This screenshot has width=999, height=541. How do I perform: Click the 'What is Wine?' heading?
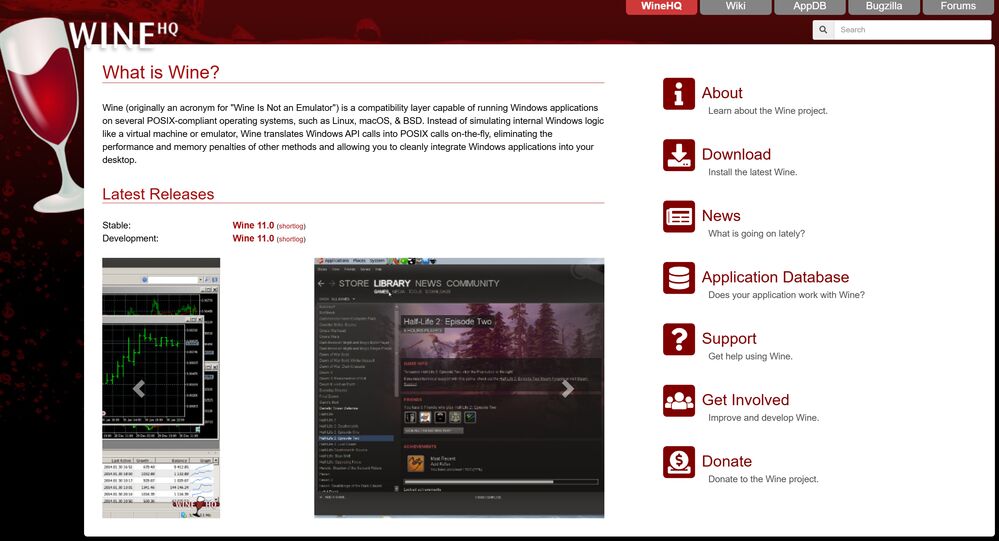pyautogui.click(x=161, y=73)
